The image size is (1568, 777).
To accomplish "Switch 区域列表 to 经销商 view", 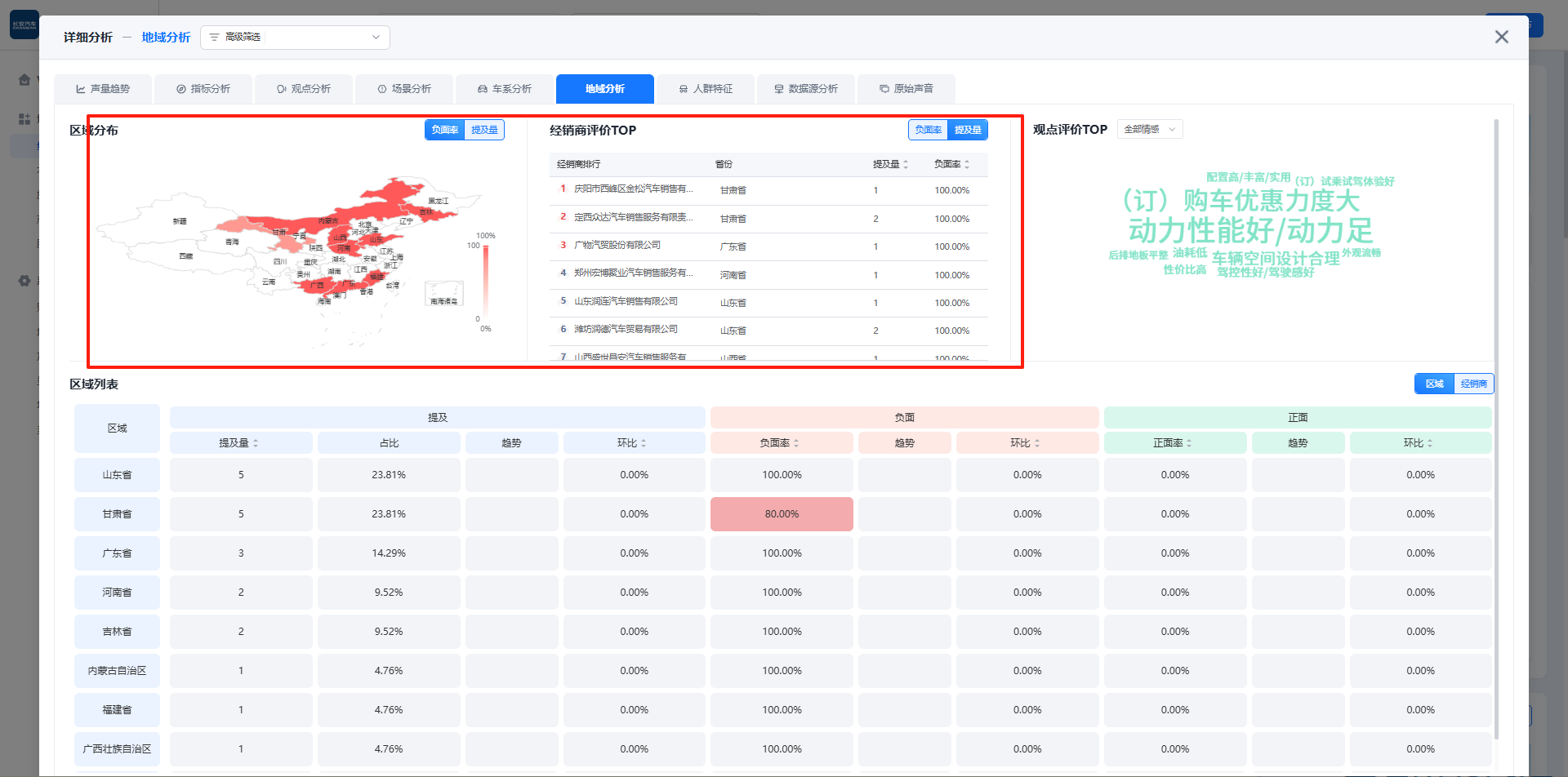I will [1473, 384].
